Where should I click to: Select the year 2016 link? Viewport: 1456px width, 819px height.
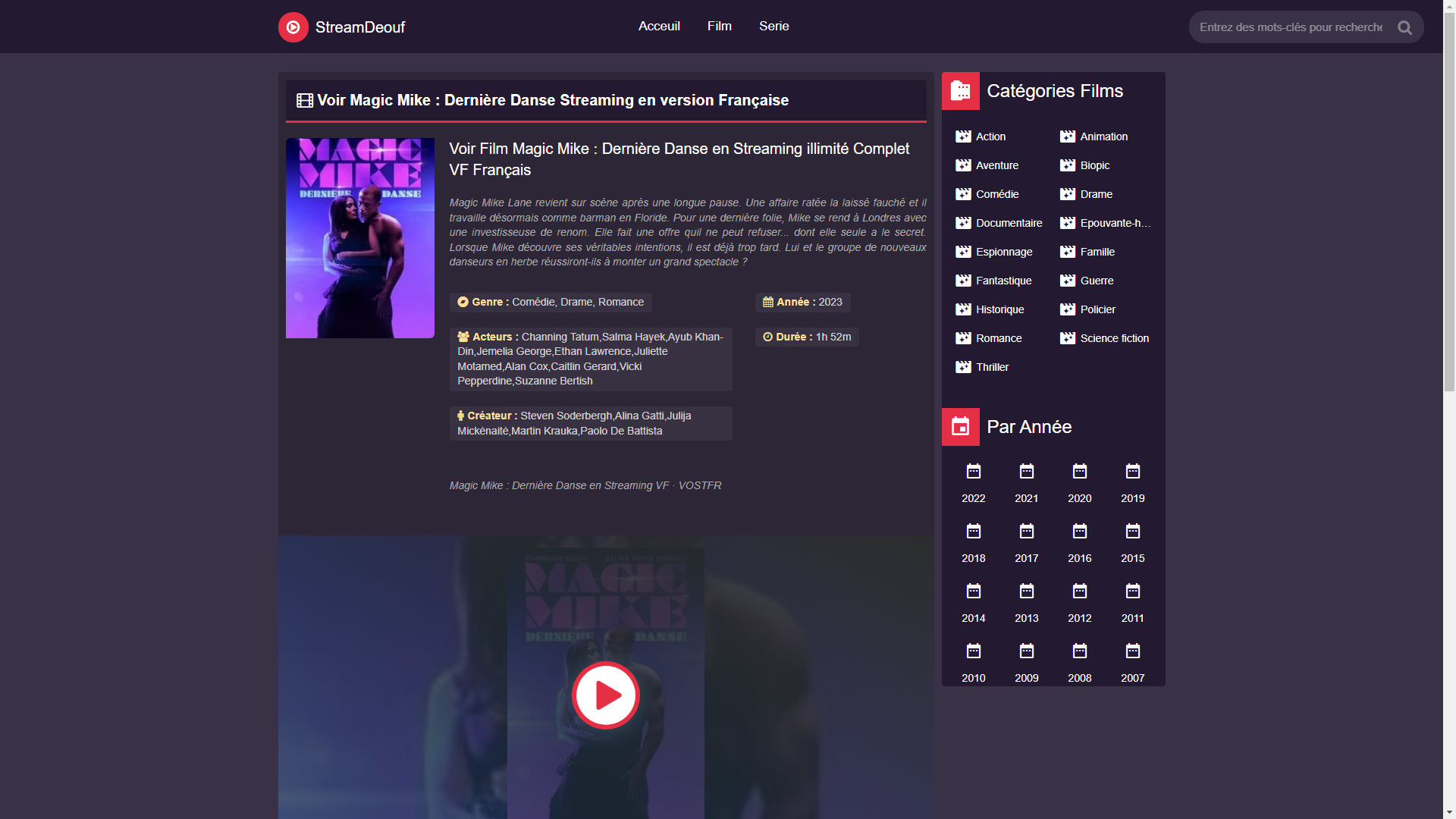pos(1080,558)
